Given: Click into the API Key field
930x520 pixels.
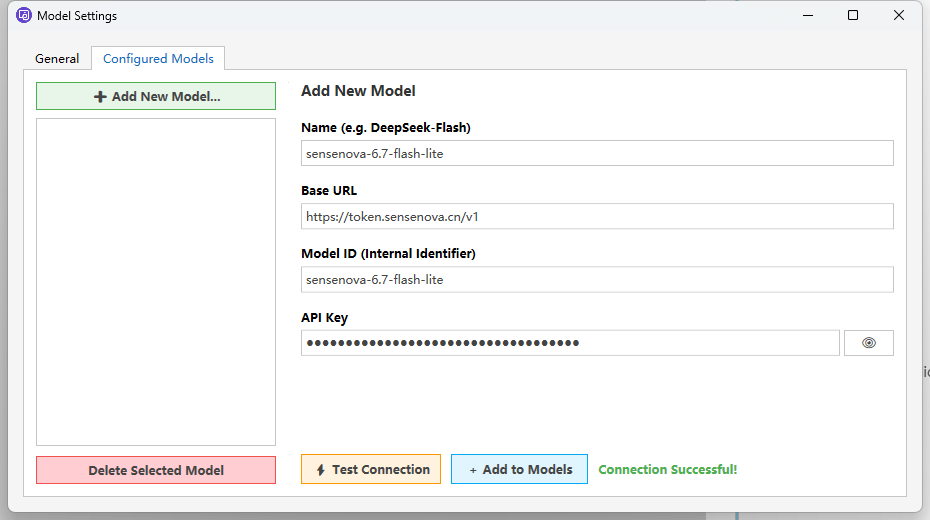Looking at the screenshot, I should [570, 343].
